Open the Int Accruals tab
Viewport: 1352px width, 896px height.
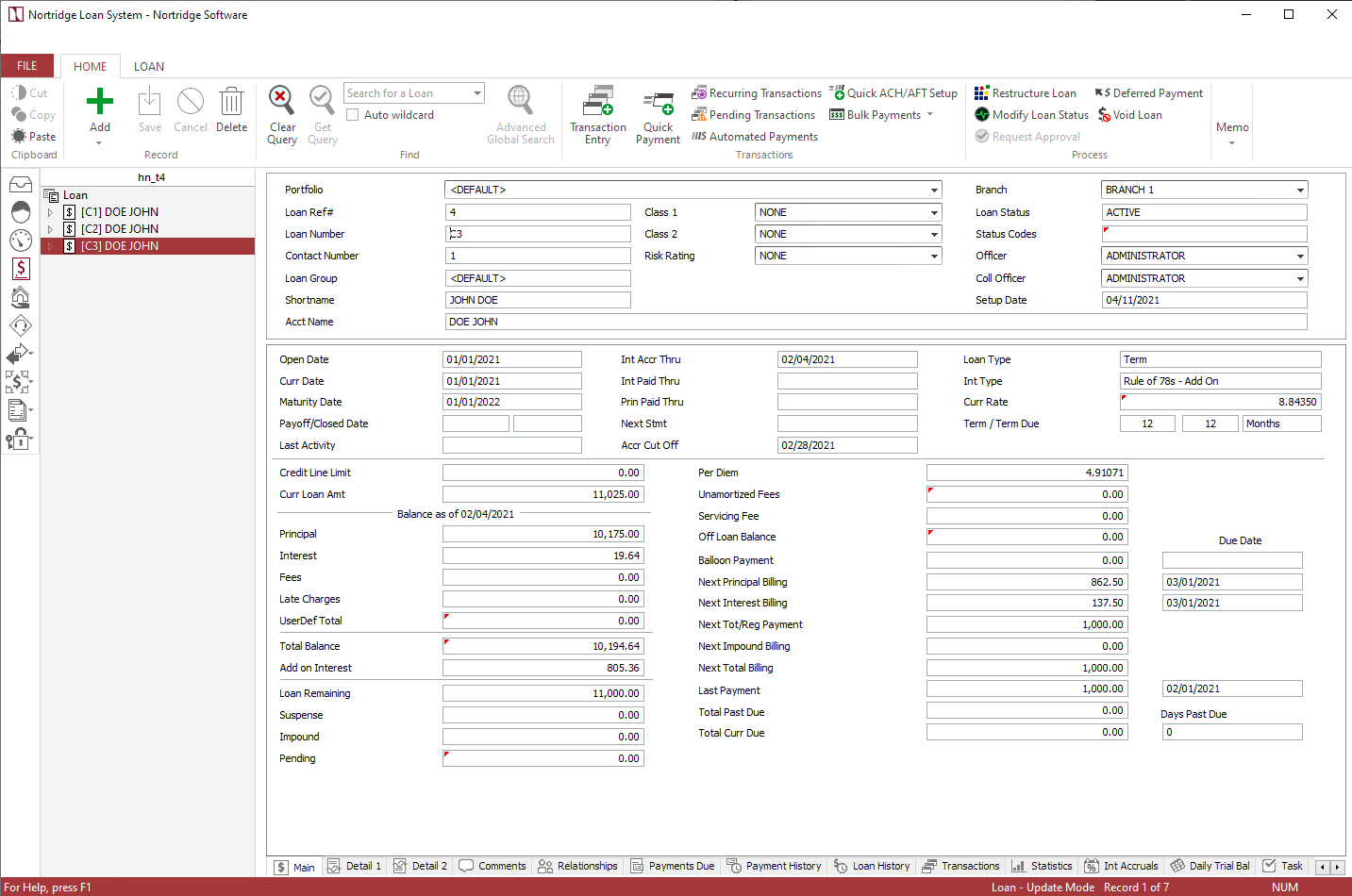1122,866
